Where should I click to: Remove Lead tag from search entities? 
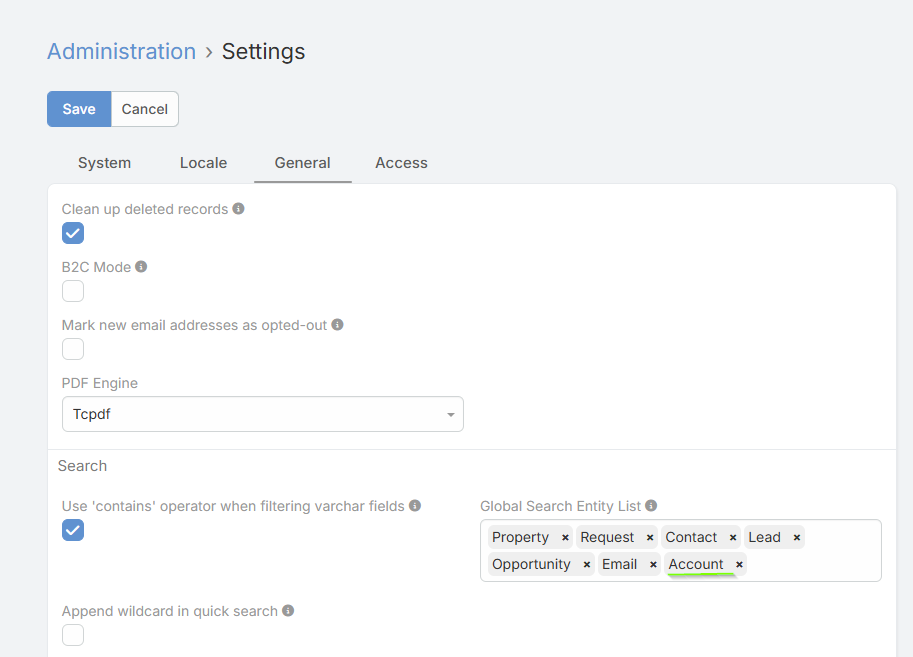coord(797,538)
